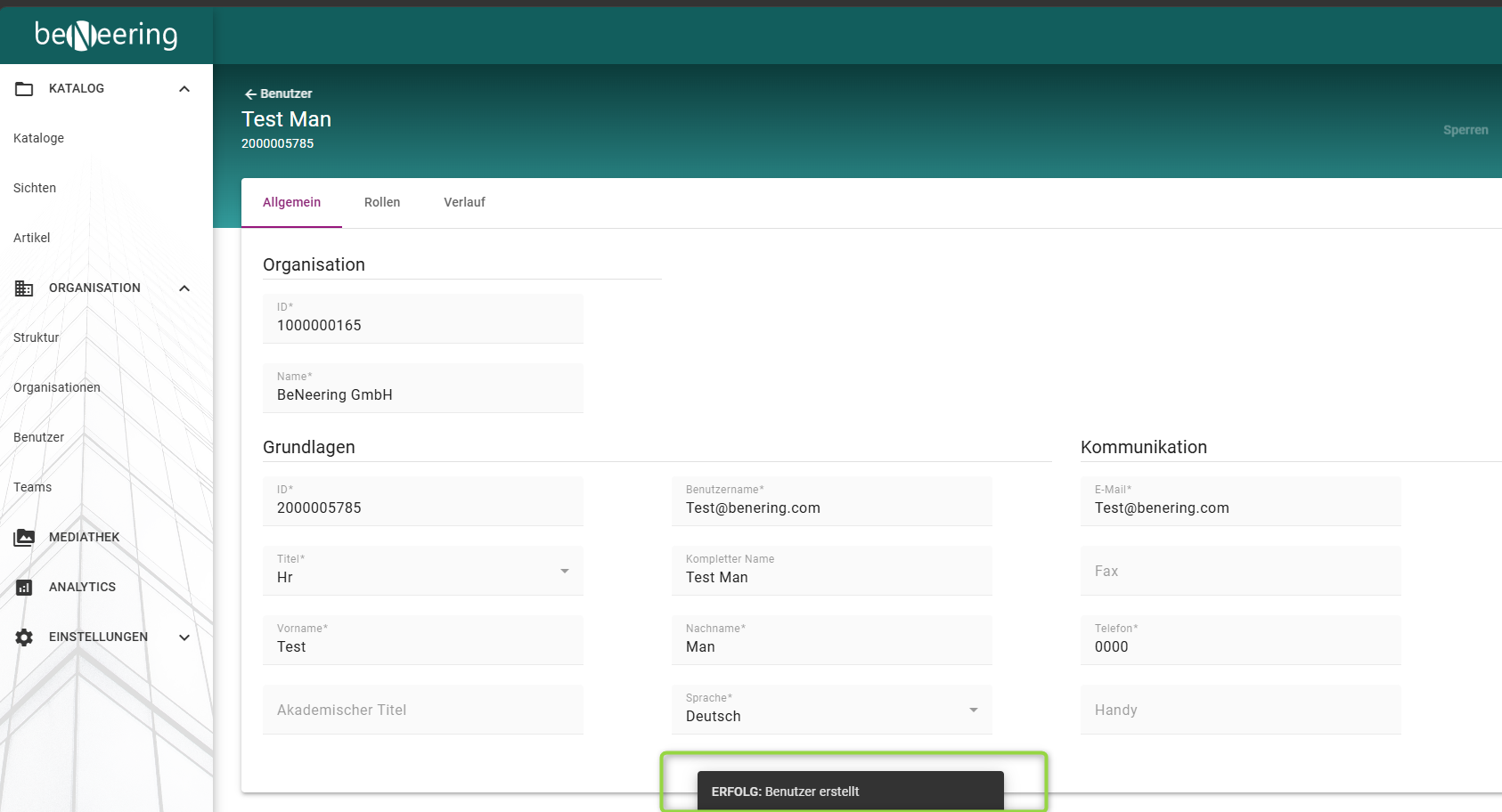Select the MEDIATHEK menu label
Image resolution: width=1502 pixels, height=812 pixels.
pyautogui.click(x=85, y=538)
